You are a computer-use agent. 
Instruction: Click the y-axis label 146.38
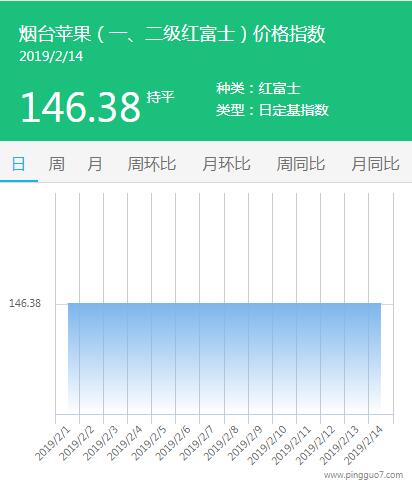[x=25, y=303]
